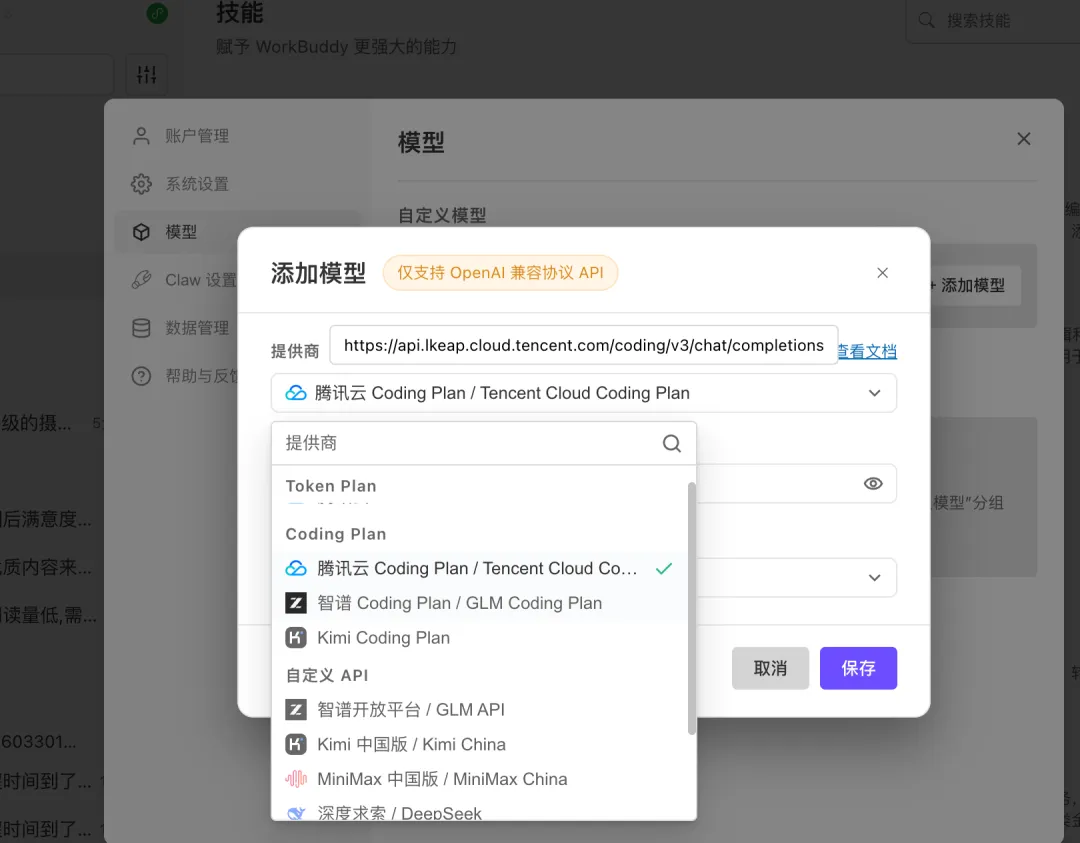
Task: Click the wrench icon of Claw 设置
Action: point(141,280)
